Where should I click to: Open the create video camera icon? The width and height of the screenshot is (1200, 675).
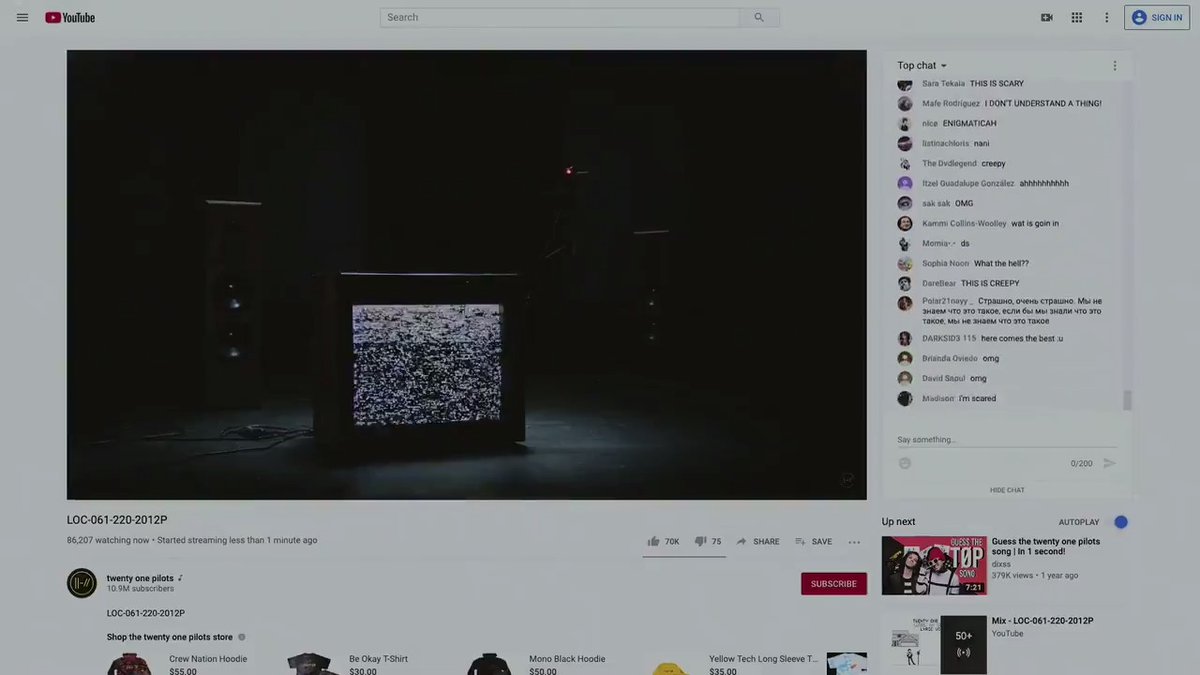1047,17
